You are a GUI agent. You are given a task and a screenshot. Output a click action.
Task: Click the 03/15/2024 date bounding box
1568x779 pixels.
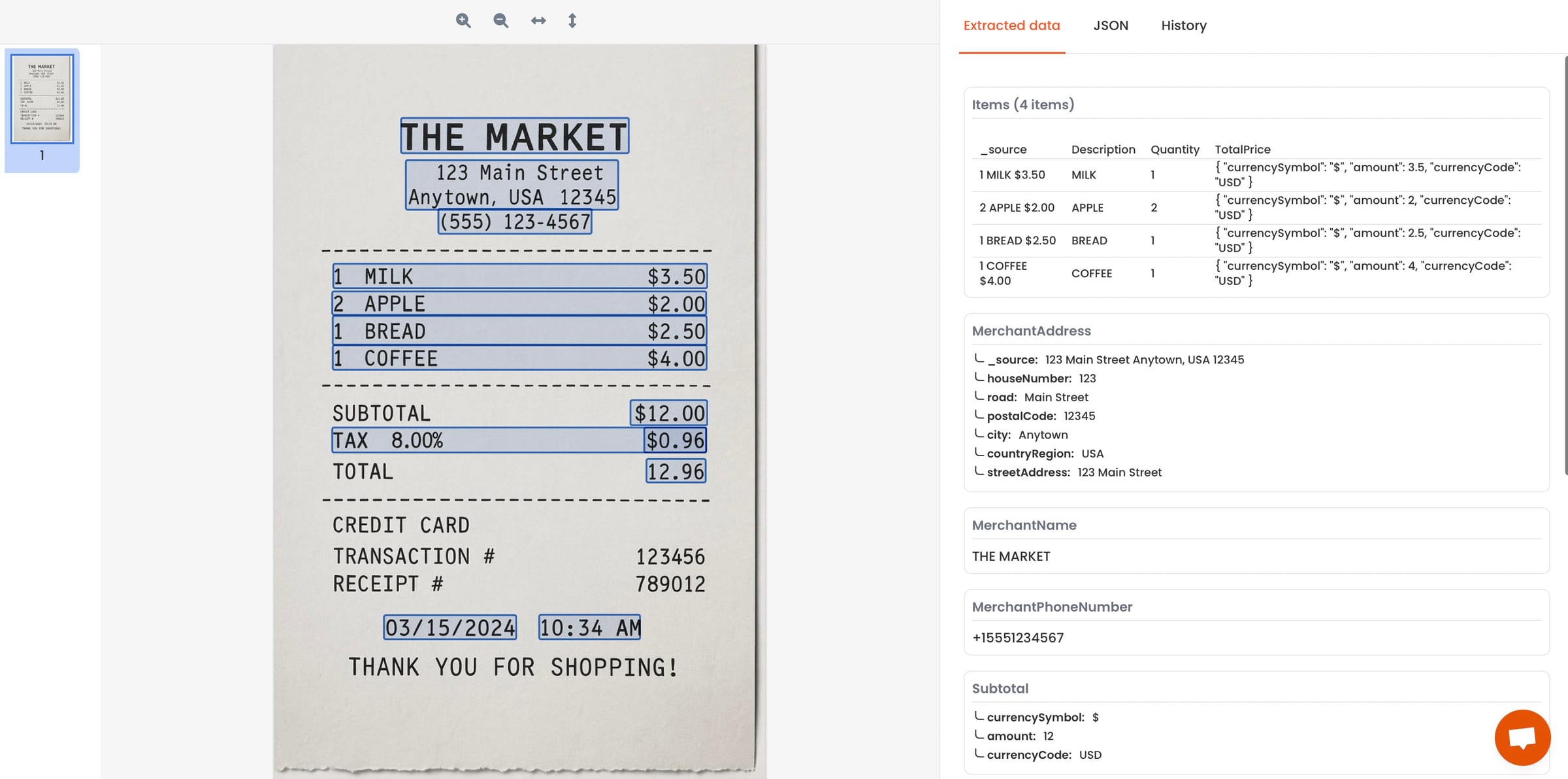[x=449, y=627]
